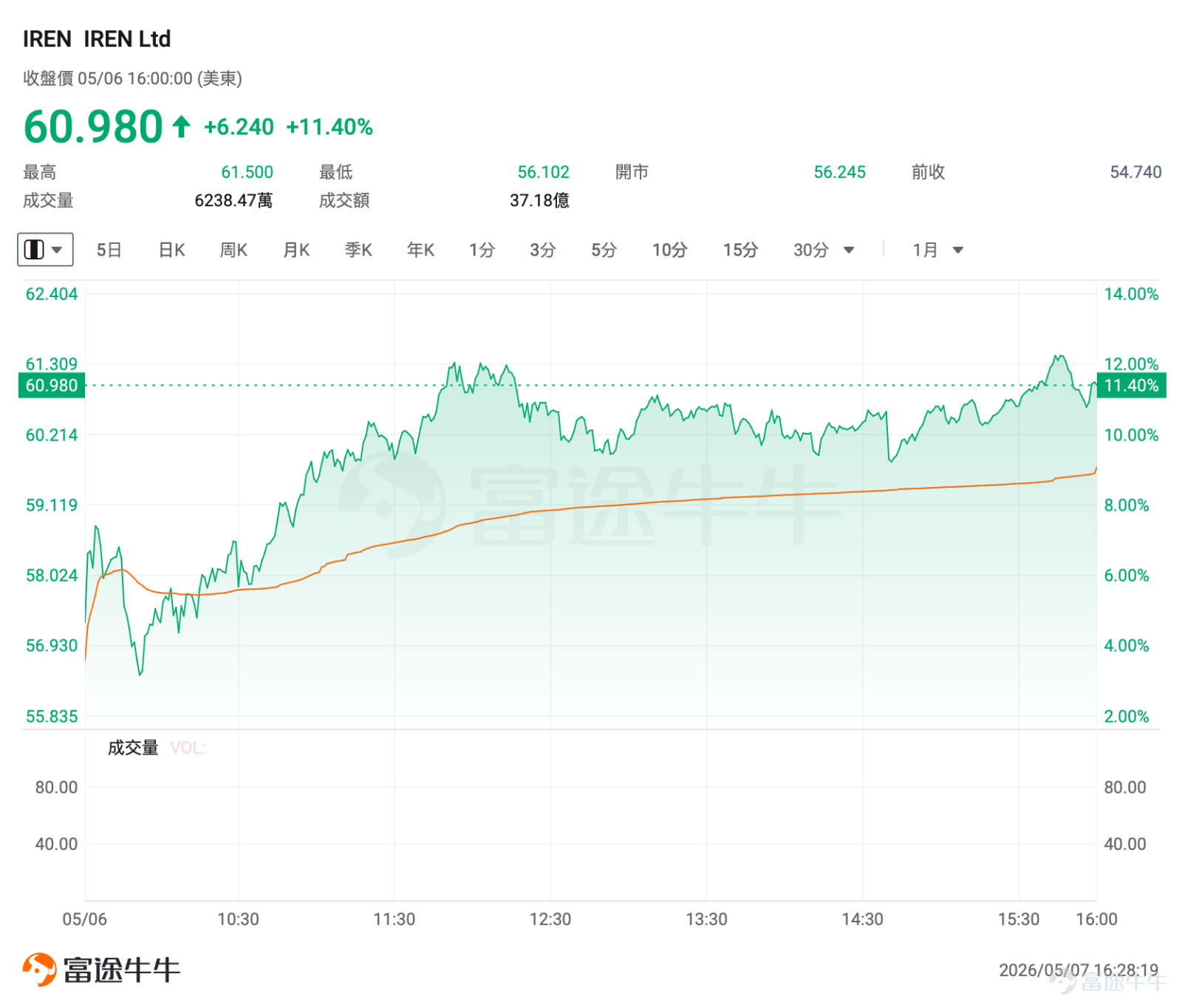Screen dimensions: 1182x1008
Task: Click the 成交量 value 6238.47萬
Action: [x=233, y=200]
